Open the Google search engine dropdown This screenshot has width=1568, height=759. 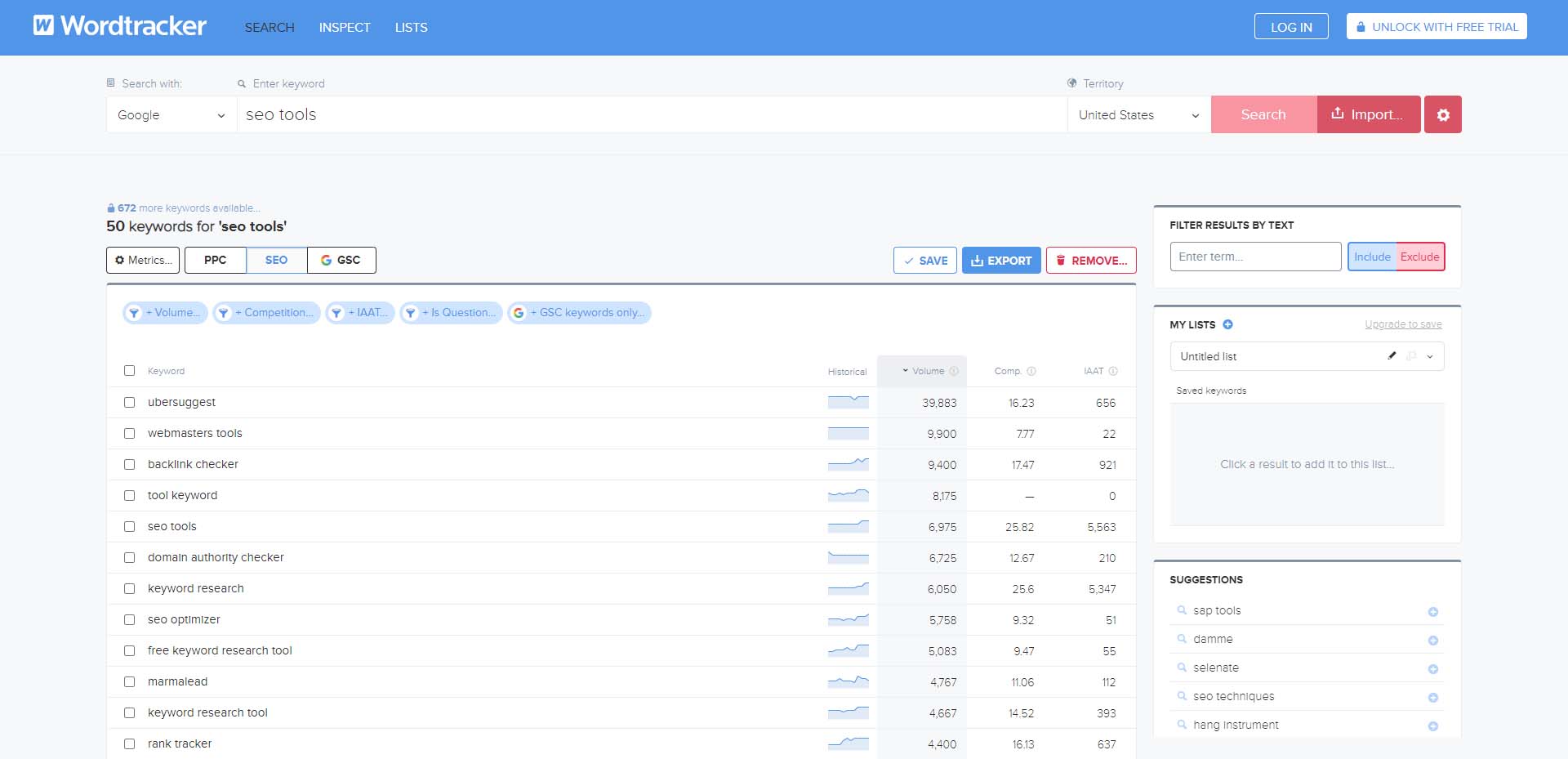pyautogui.click(x=171, y=114)
